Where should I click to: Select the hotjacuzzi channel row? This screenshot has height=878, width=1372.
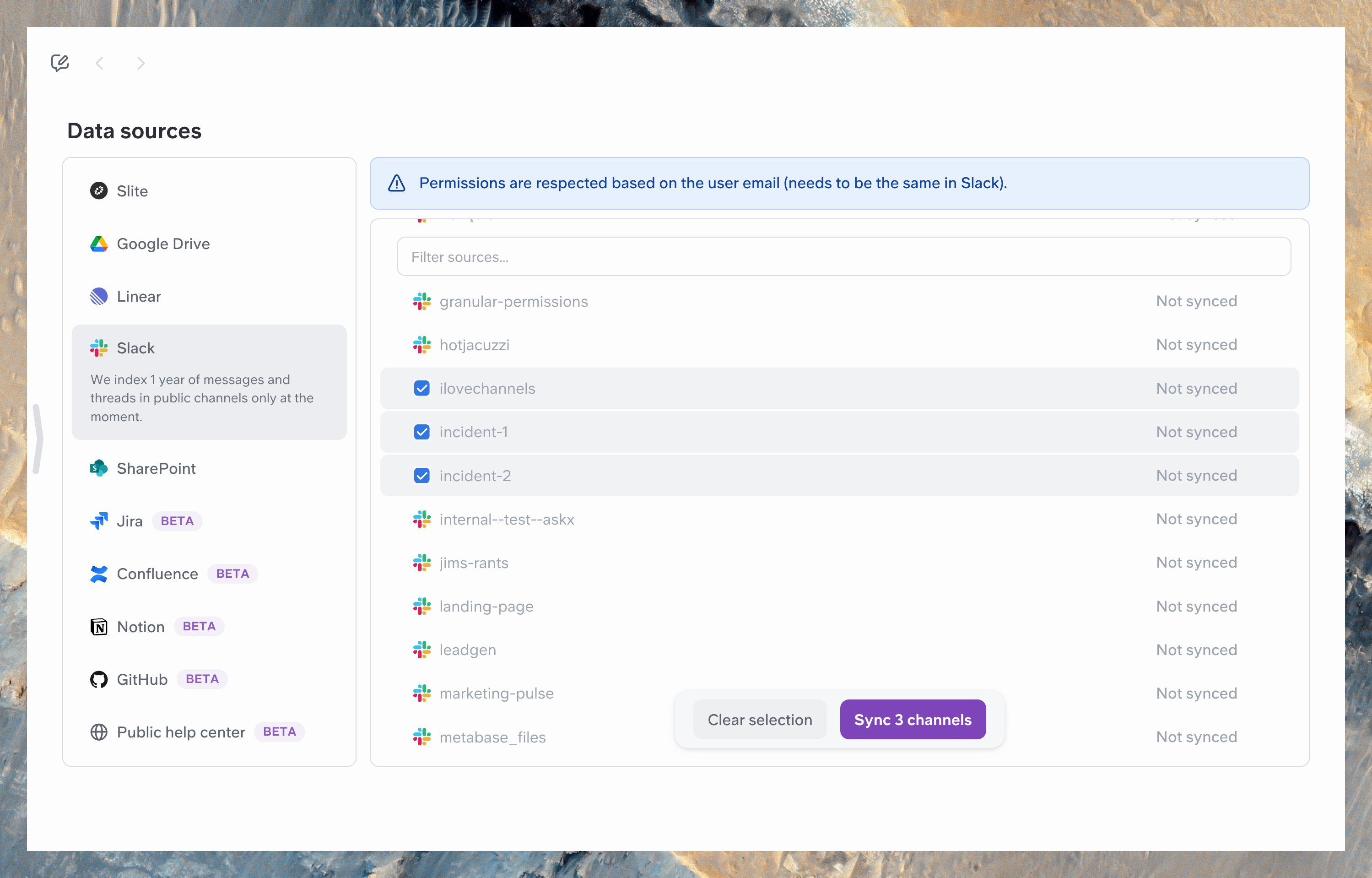coord(474,345)
